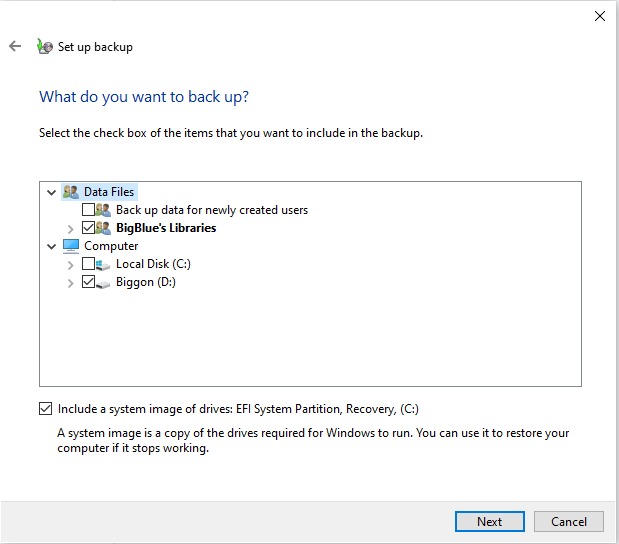Click the newly created users icon
The image size is (619, 544).
click(x=104, y=210)
